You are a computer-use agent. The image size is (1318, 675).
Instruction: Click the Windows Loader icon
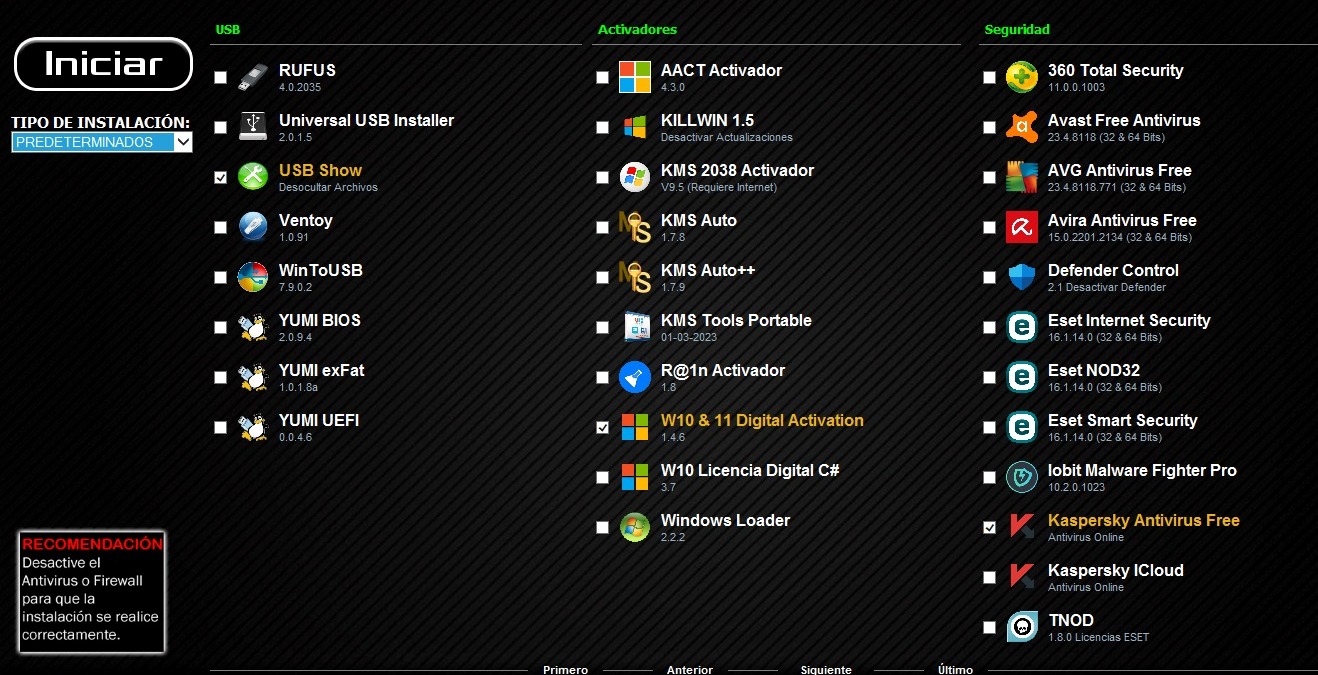[x=635, y=527]
